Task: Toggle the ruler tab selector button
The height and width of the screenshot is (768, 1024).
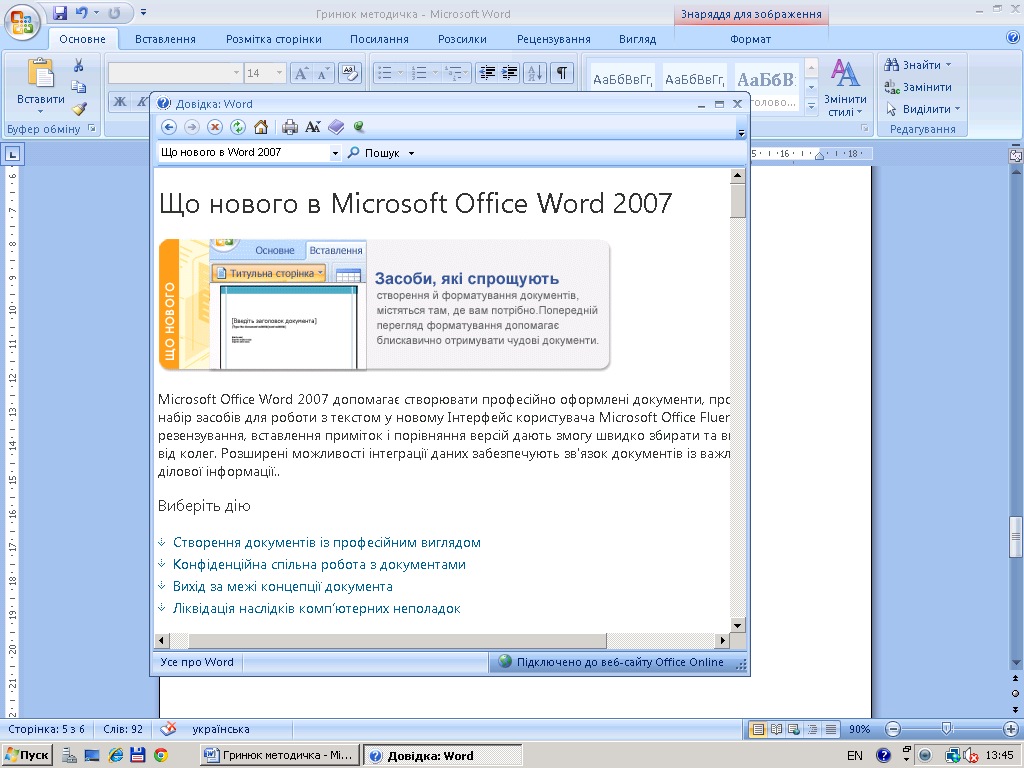Action: (x=13, y=155)
